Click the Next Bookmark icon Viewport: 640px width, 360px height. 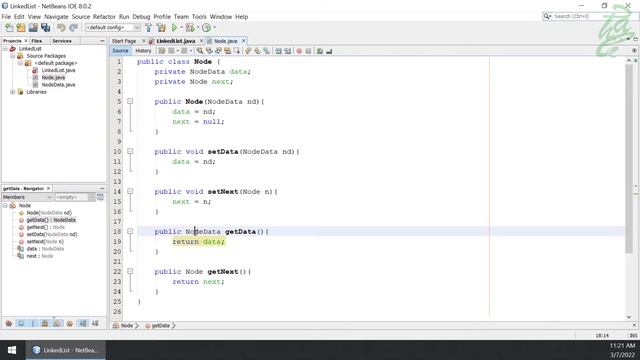pyautogui.click(x=257, y=51)
